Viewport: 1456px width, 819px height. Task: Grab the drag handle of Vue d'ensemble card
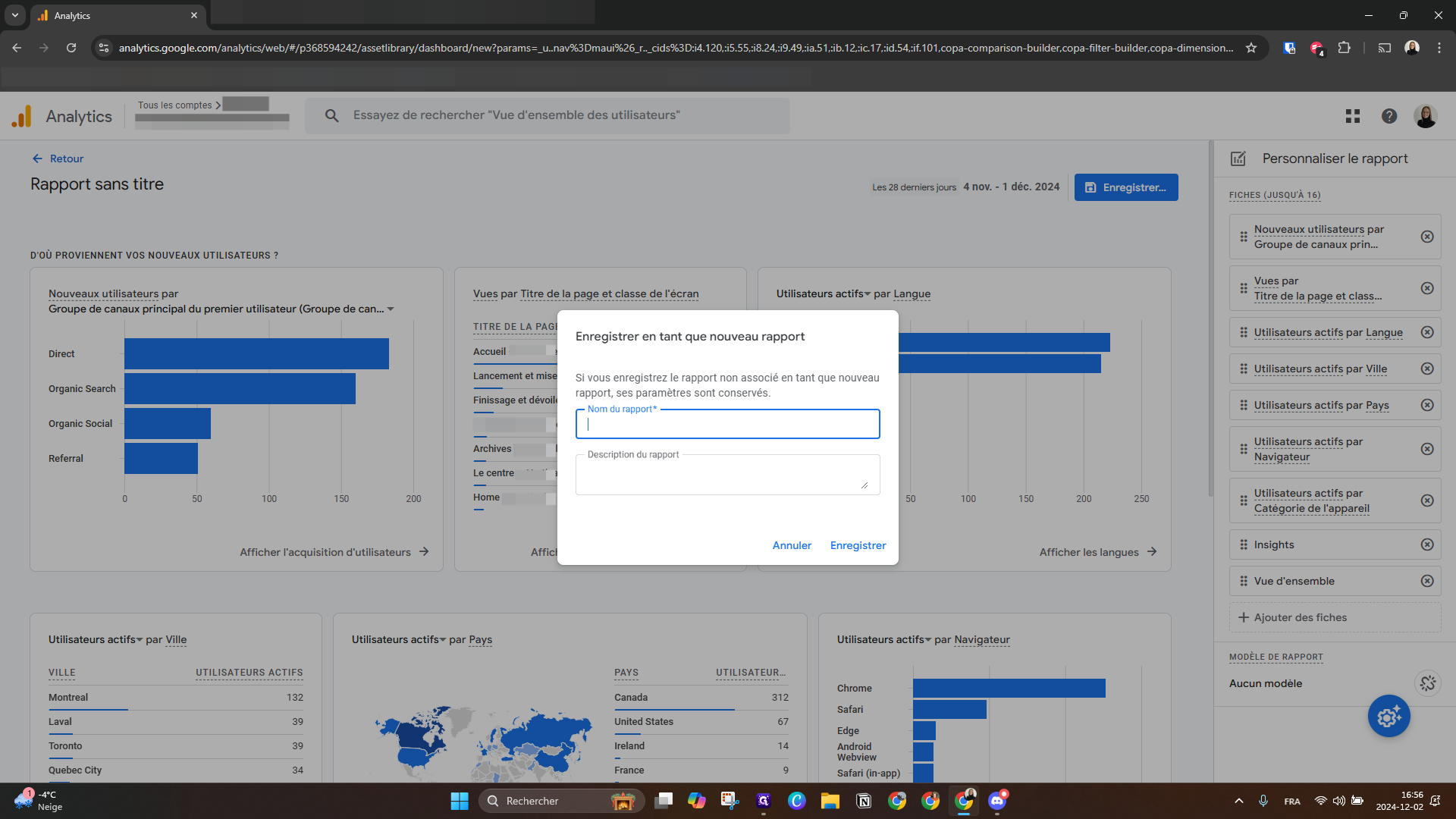click(x=1244, y=581)
